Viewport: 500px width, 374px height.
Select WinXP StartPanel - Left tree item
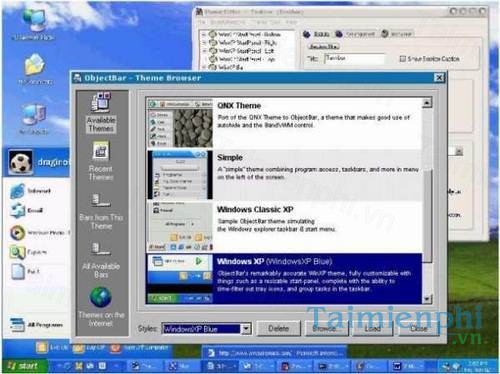point(246,51)
